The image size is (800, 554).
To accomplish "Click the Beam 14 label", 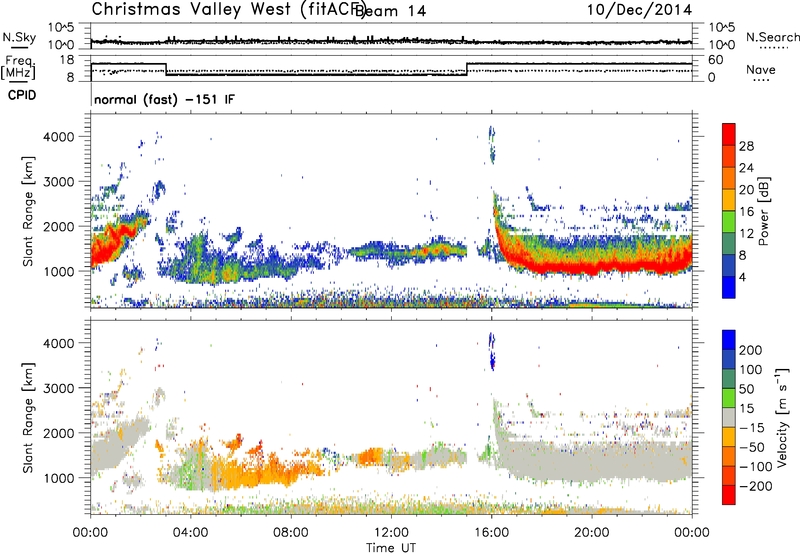I will pyautogui.click(x=391, y=11).
